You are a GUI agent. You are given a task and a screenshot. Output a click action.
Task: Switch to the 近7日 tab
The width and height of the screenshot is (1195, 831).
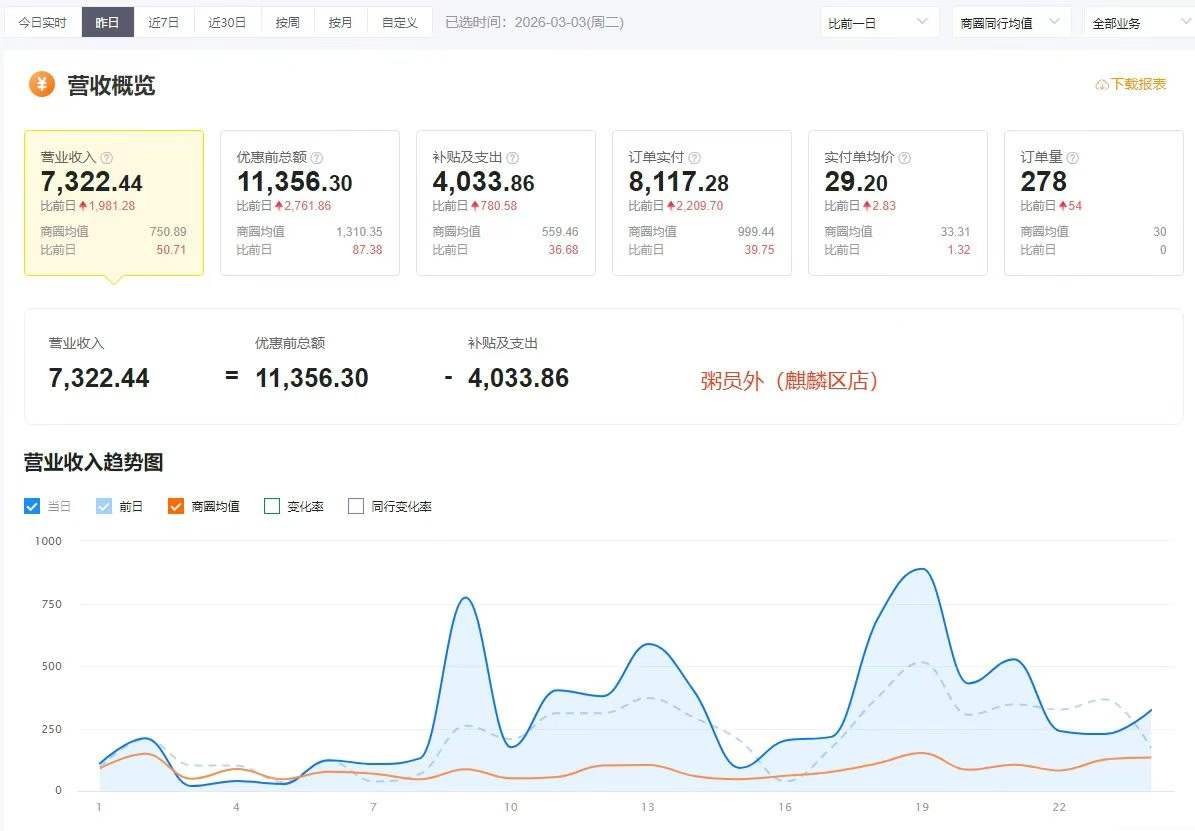tap(163, 22)
